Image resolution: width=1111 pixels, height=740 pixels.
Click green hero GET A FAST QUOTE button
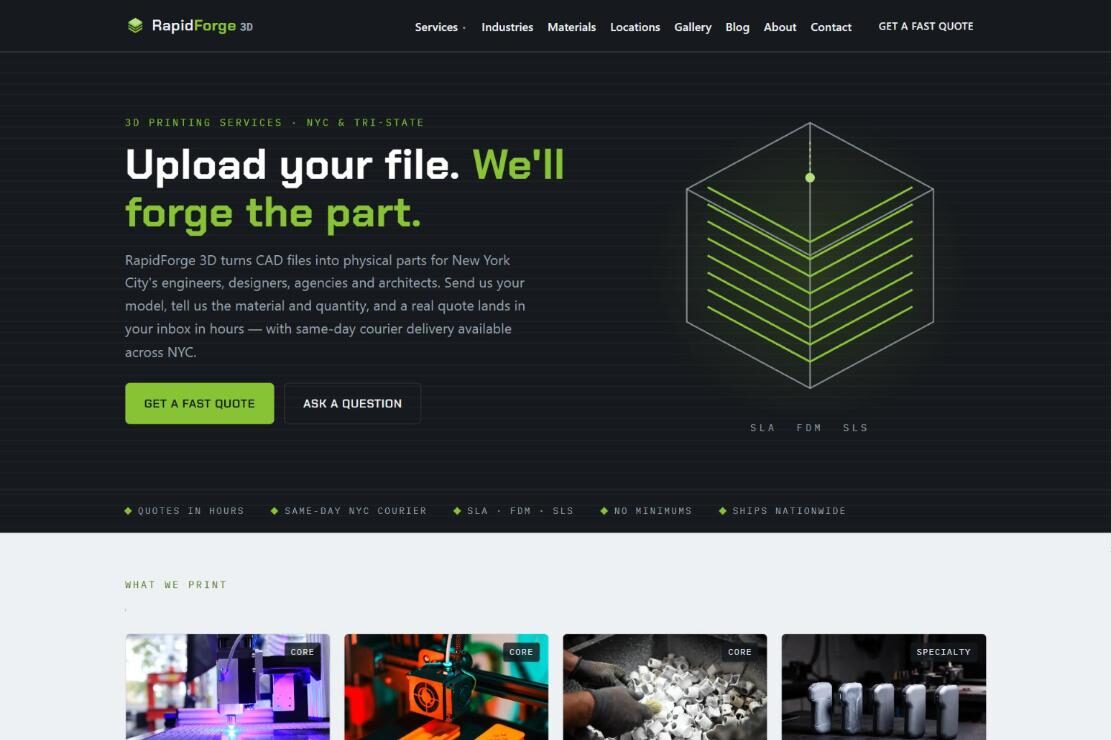(200, 403)
